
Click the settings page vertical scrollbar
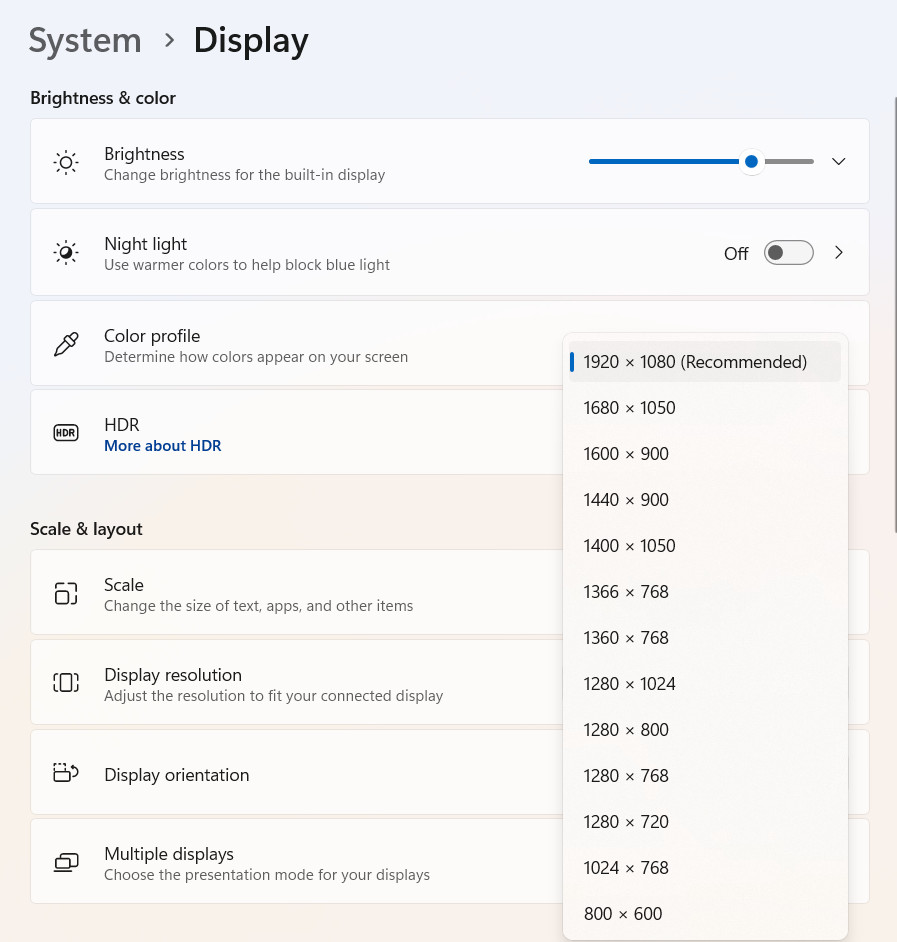pos(895,314)
